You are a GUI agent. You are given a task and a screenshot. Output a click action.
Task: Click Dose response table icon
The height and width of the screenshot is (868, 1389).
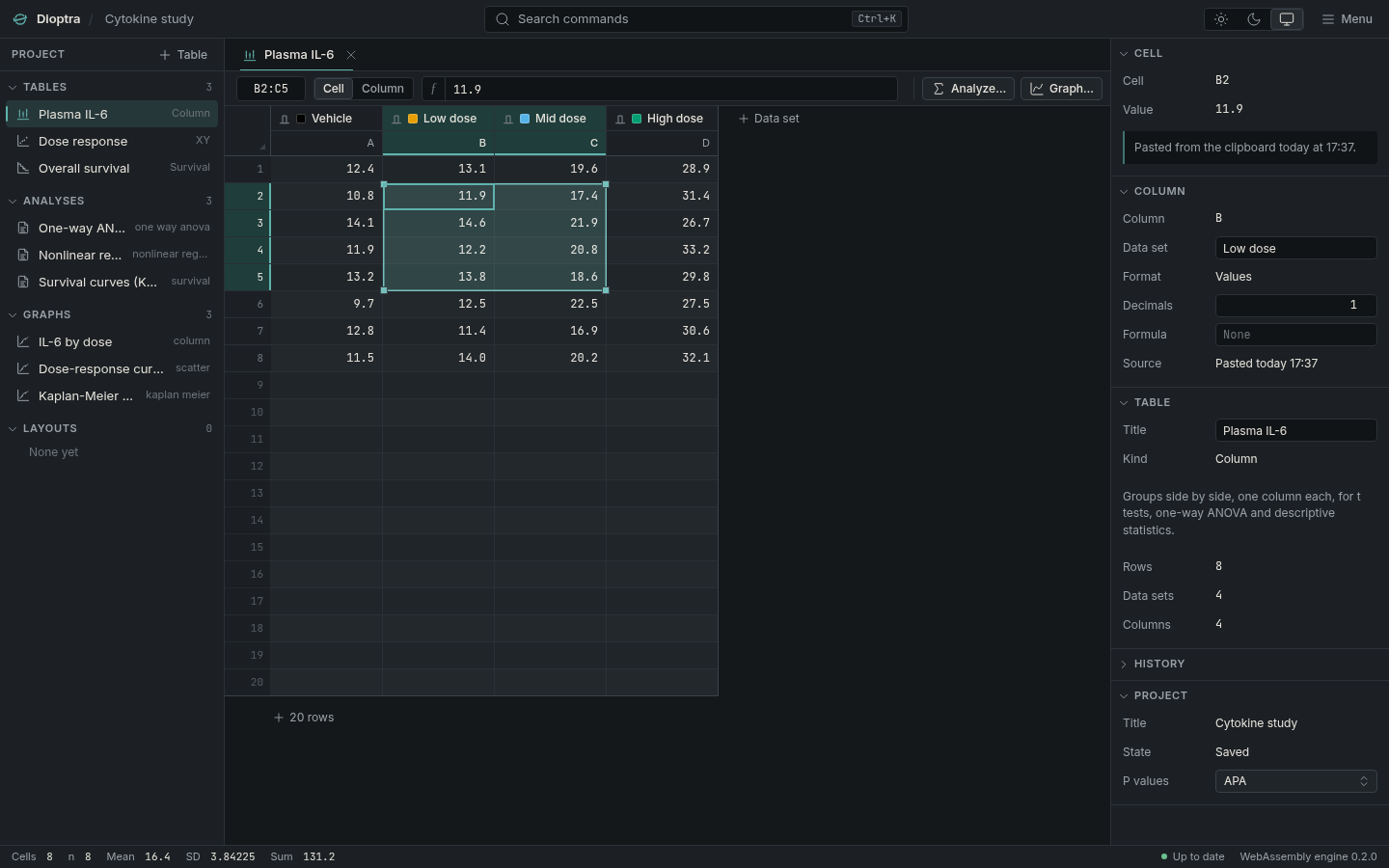pos(23,141)
